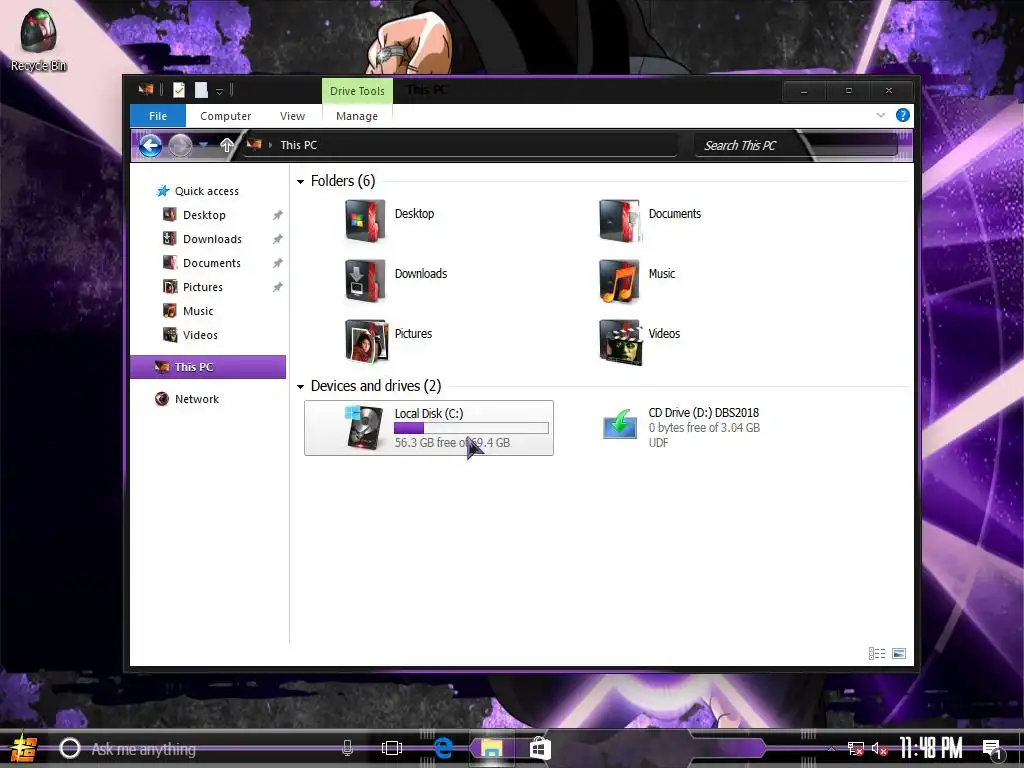Click the system menu icon in title bar
Image resolution: width=1024 pixels, height=768 pixels.
point(146,90)
